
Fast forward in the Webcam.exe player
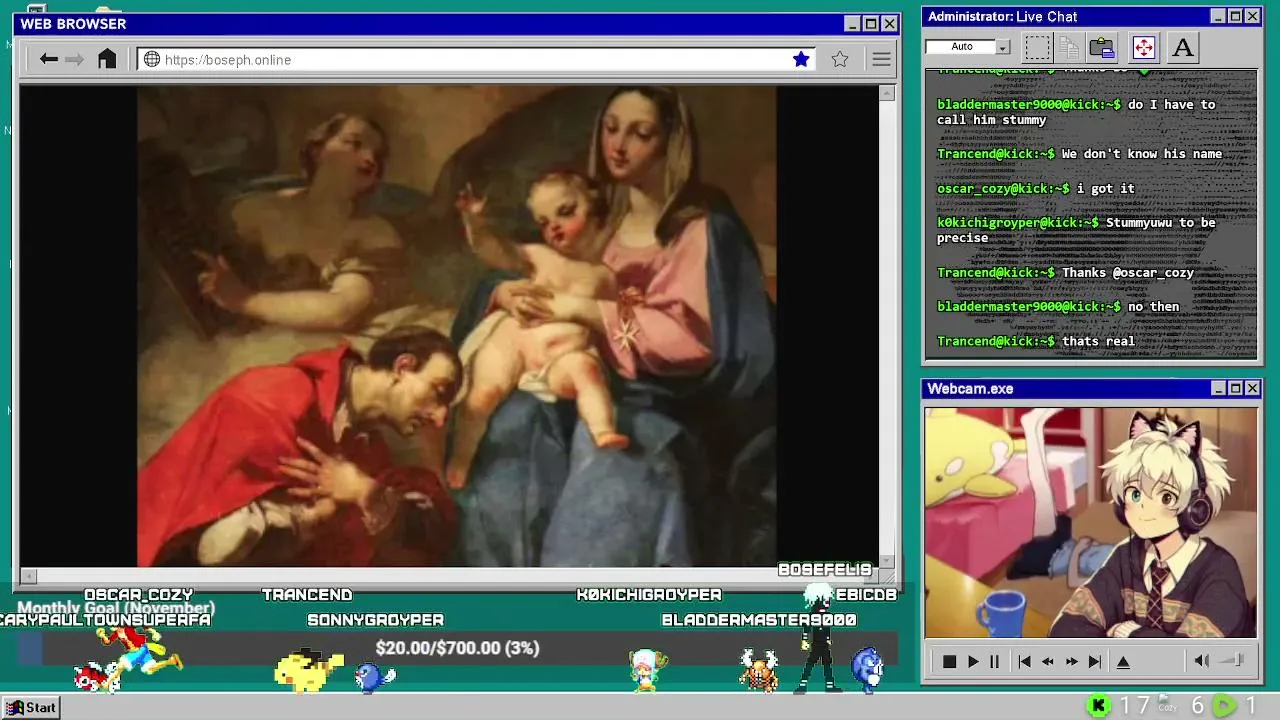point(1072,661)
